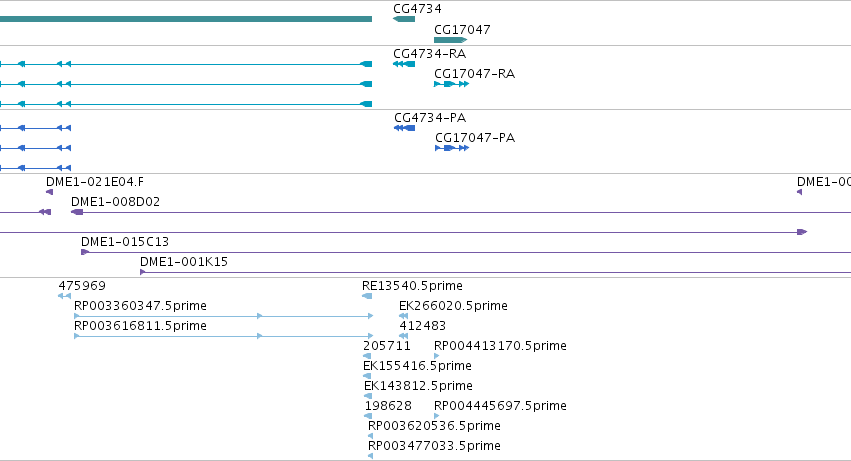Click the RP004413170.5prime arrow glyph

pyautogui.click(x=437, y=356)
